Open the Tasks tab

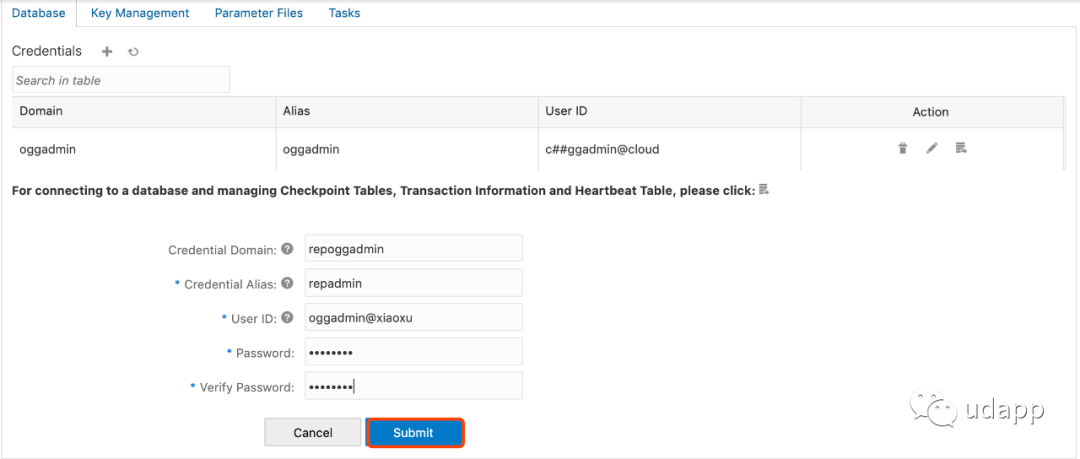tap(344, 13)
